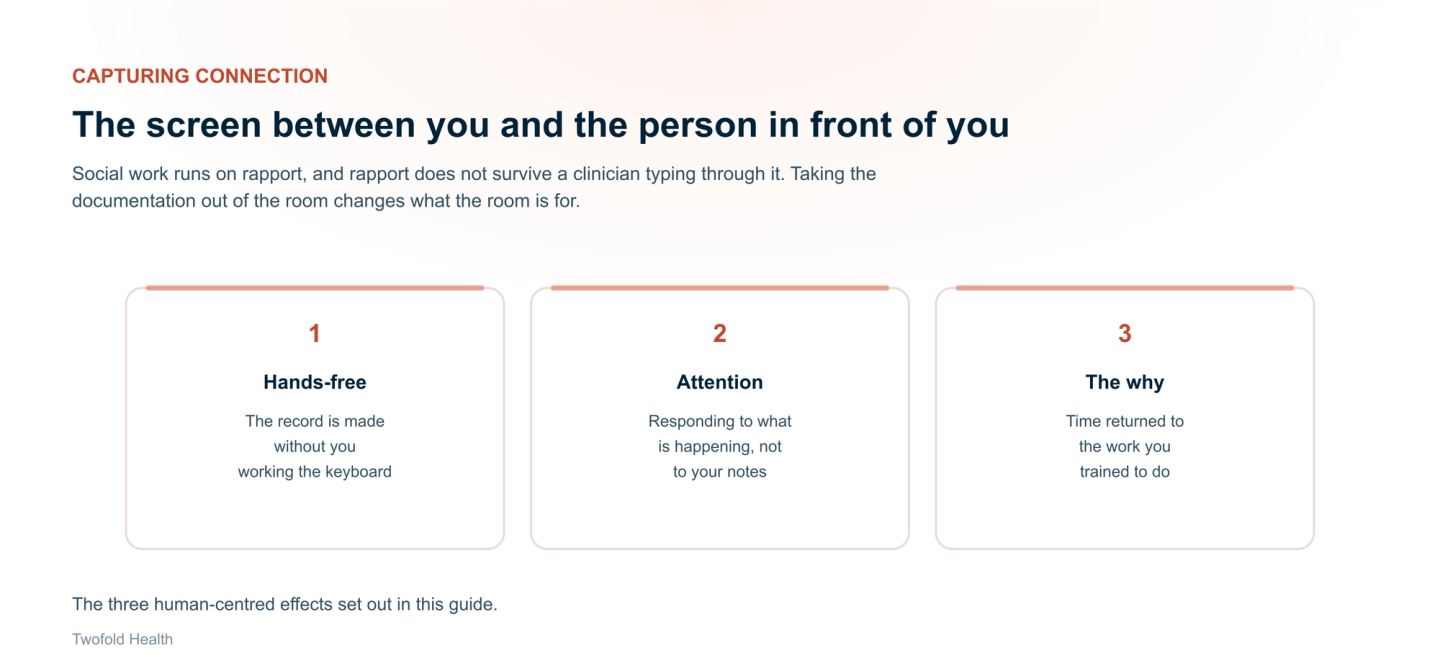Select the main headline about the screen

pyautogui.click(x=540, y=125)
